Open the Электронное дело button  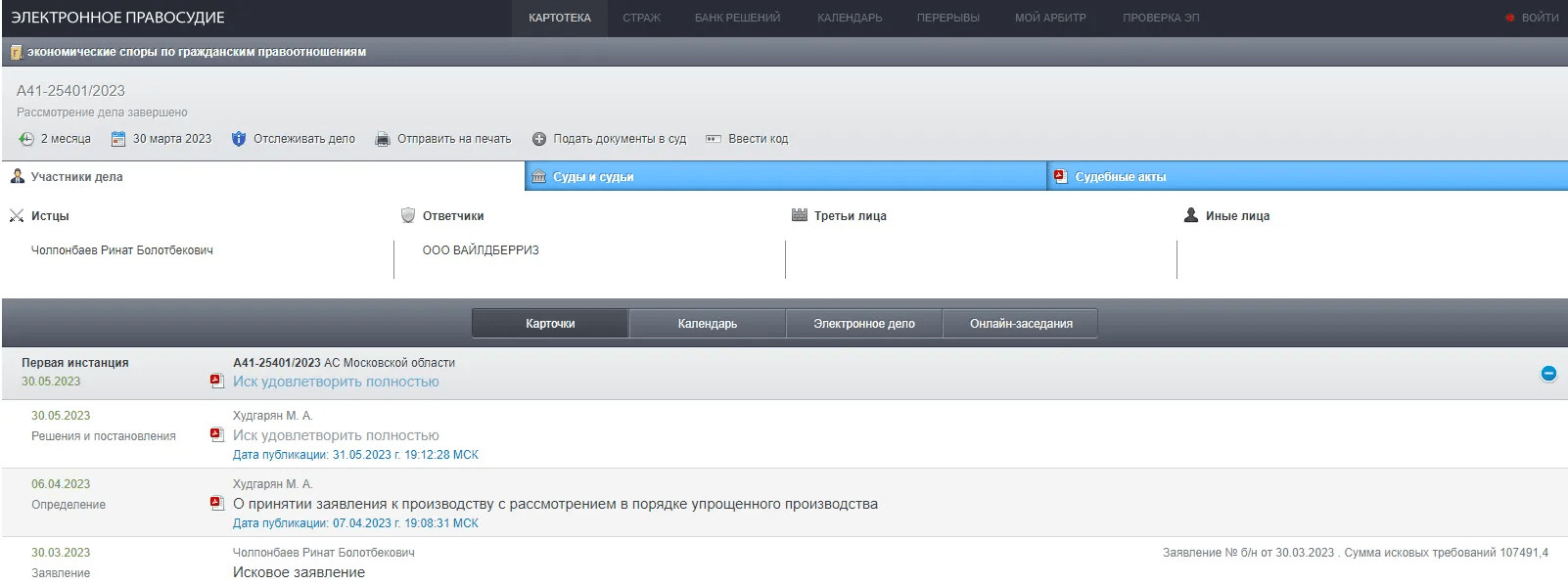tap(864, 324)
